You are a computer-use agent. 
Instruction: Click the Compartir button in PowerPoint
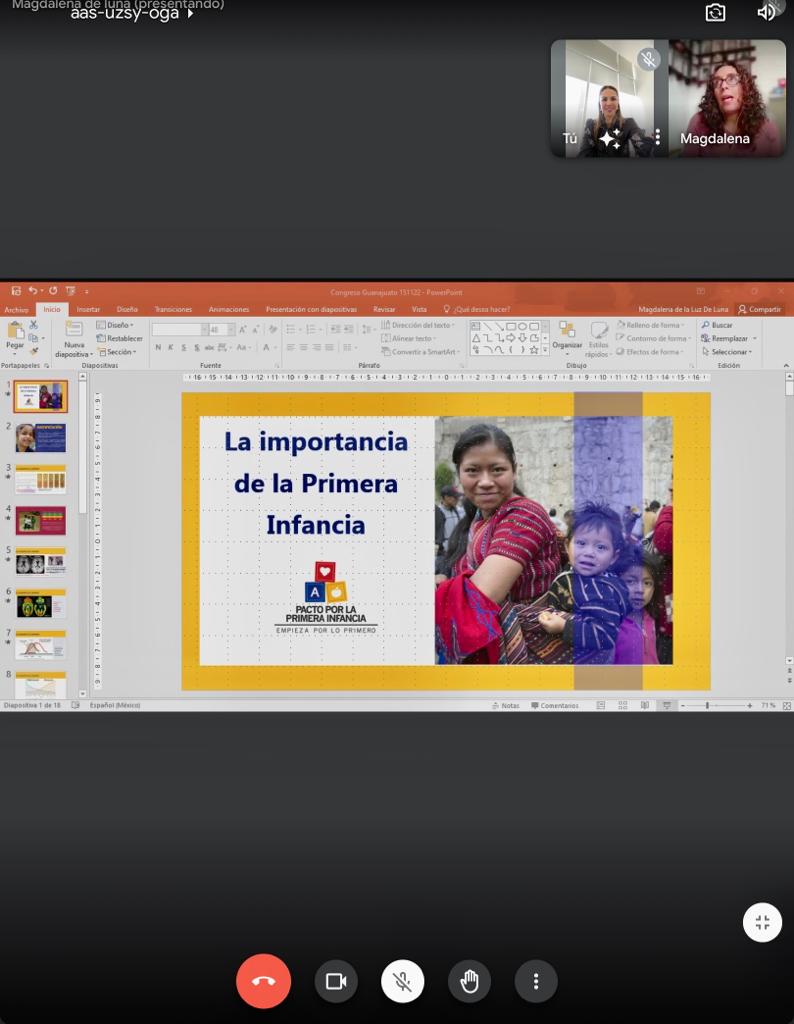pos(760,310)
